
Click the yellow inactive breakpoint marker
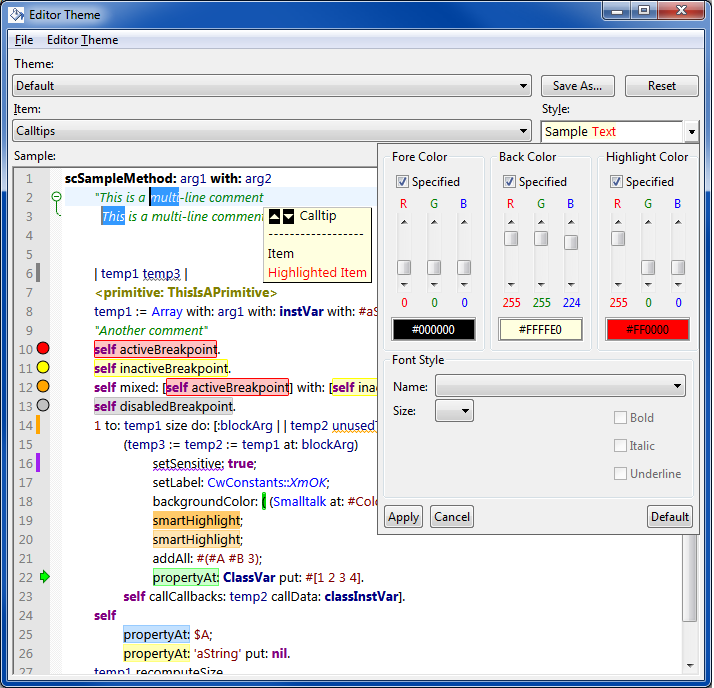pos(43,368)
